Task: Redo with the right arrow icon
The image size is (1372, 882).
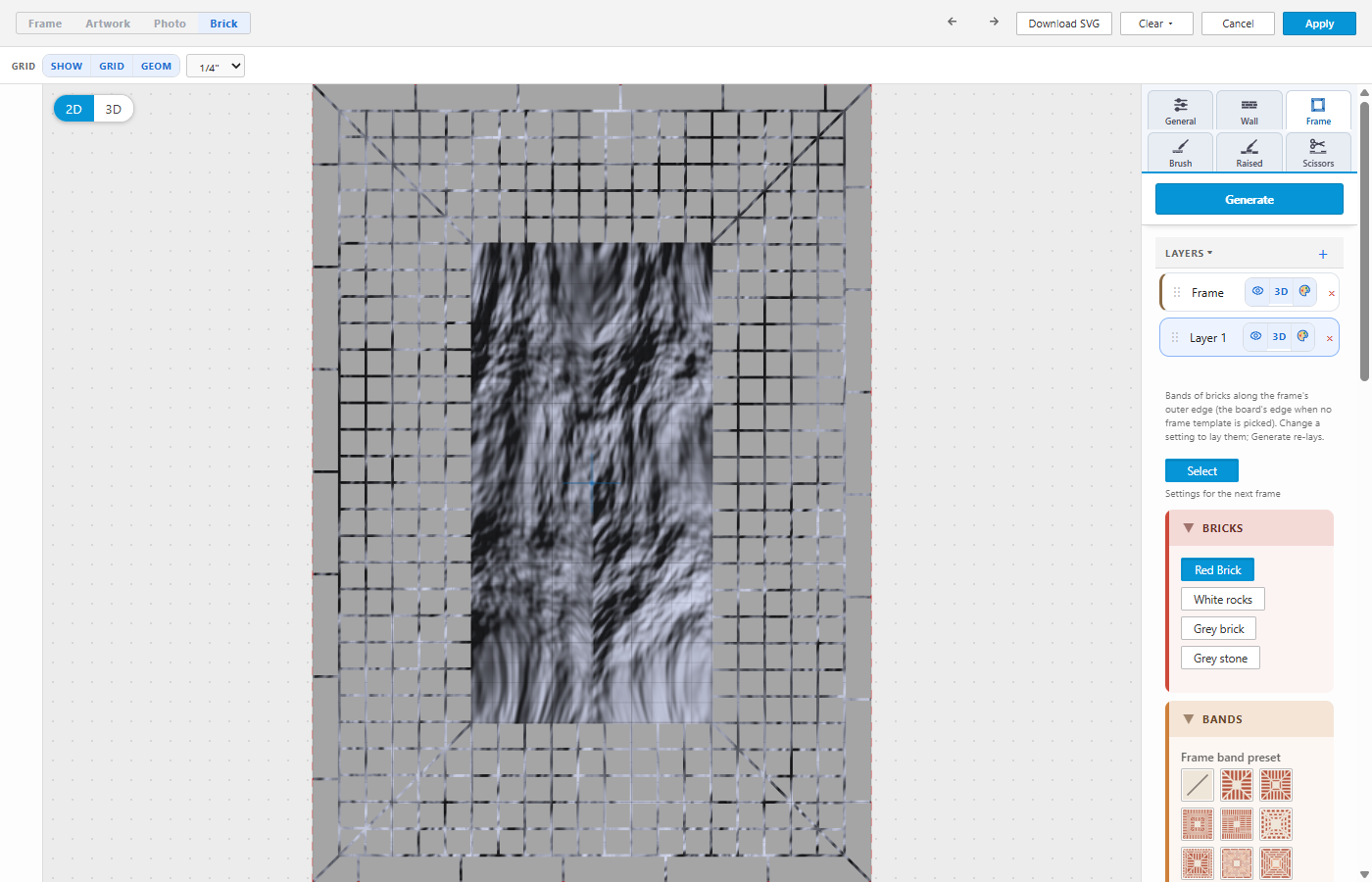Action: pyautogui.click(x=994, y=22)
